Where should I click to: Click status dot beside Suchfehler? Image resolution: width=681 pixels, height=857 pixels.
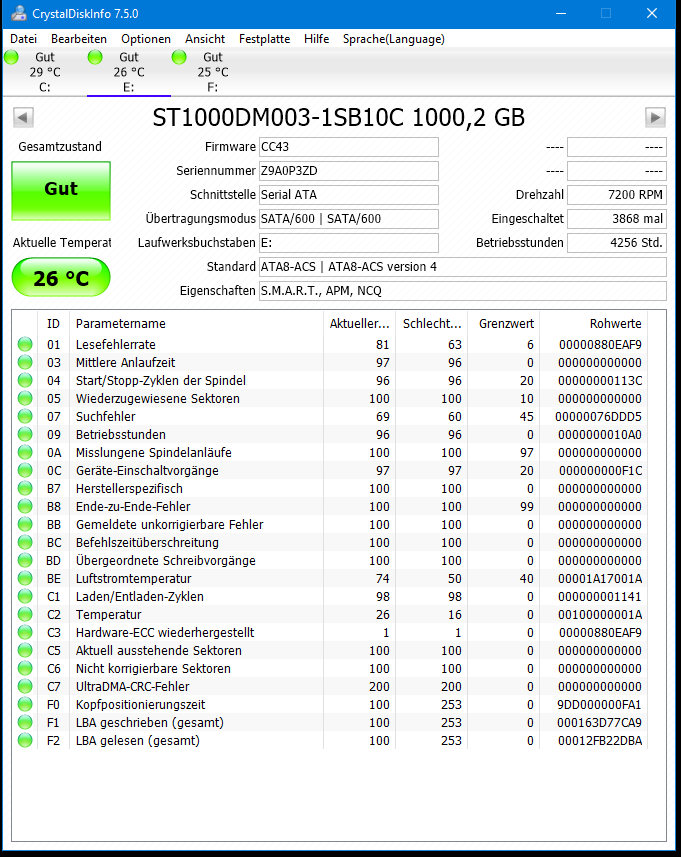(25, 416)
